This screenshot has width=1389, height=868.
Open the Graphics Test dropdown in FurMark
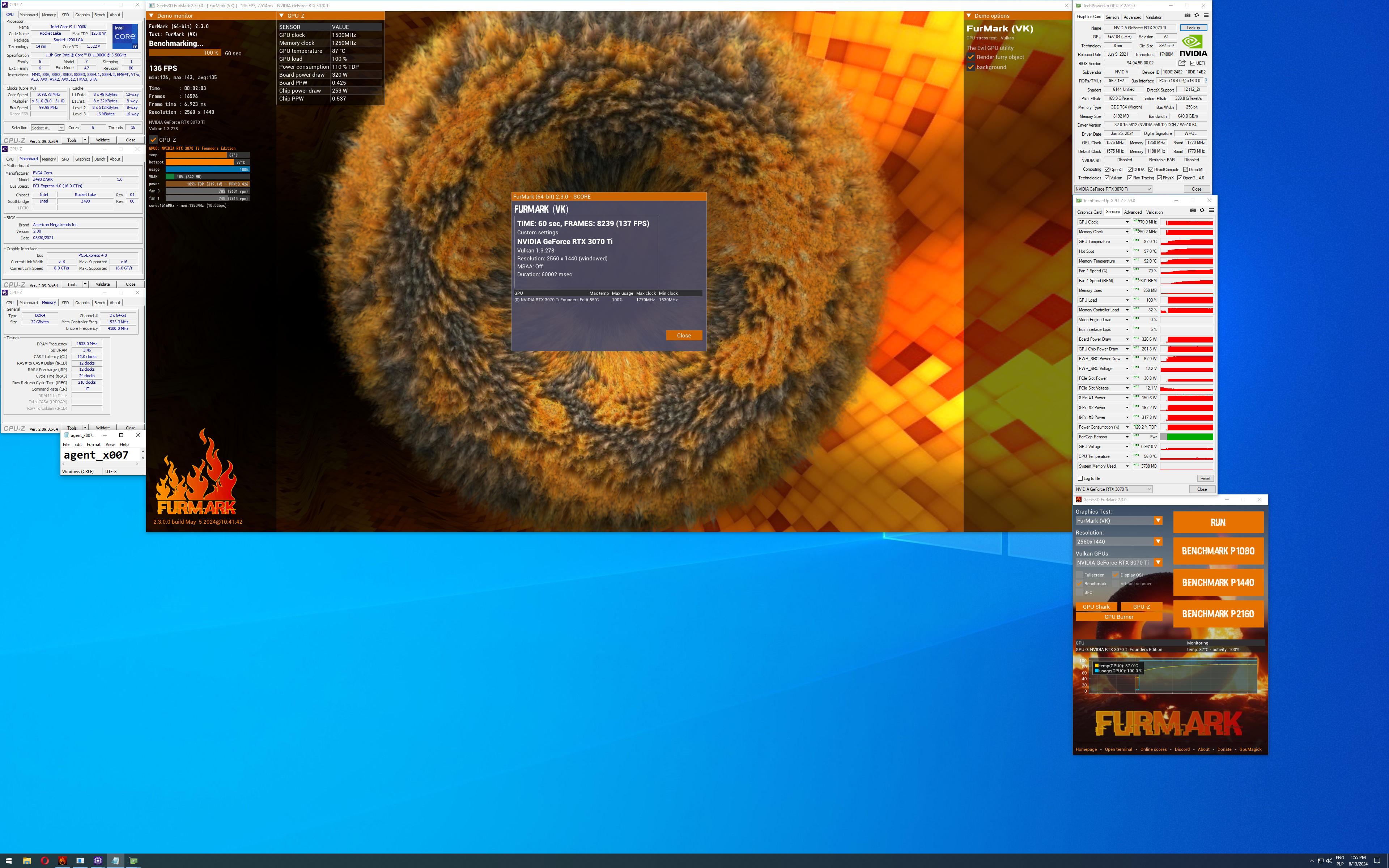[1158, 521]
